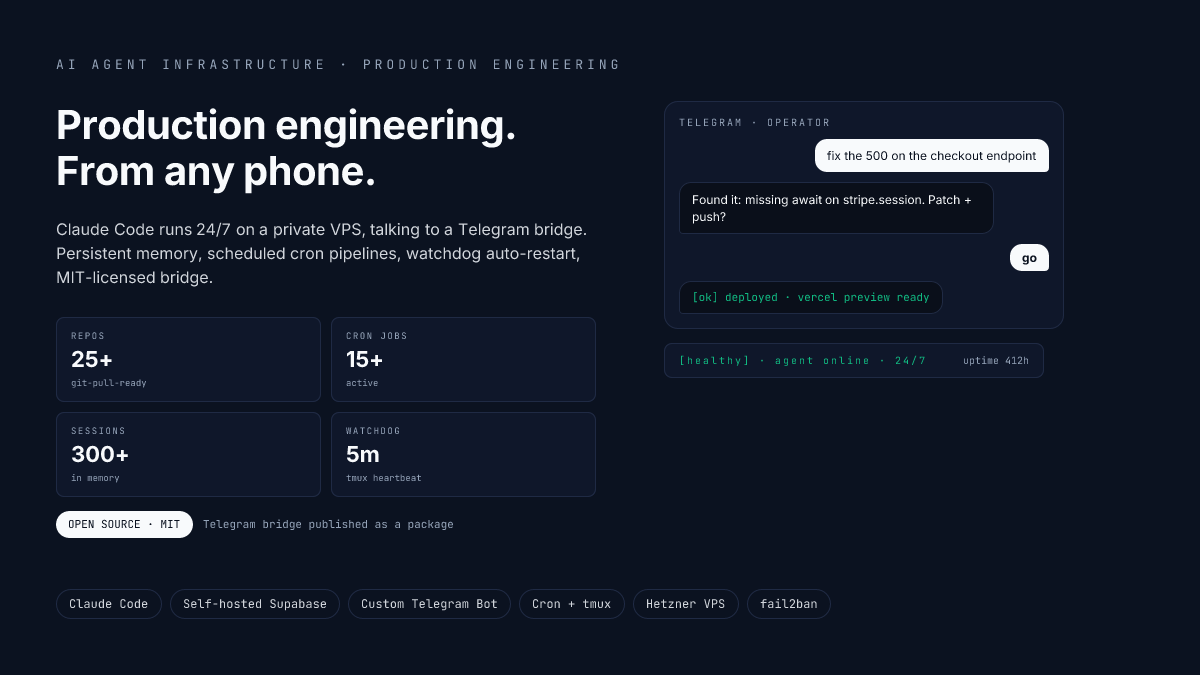Click the Custom Telegram Bot tag
The image size is (1200, 675).
pyautogui.click(x=429, y=604)
